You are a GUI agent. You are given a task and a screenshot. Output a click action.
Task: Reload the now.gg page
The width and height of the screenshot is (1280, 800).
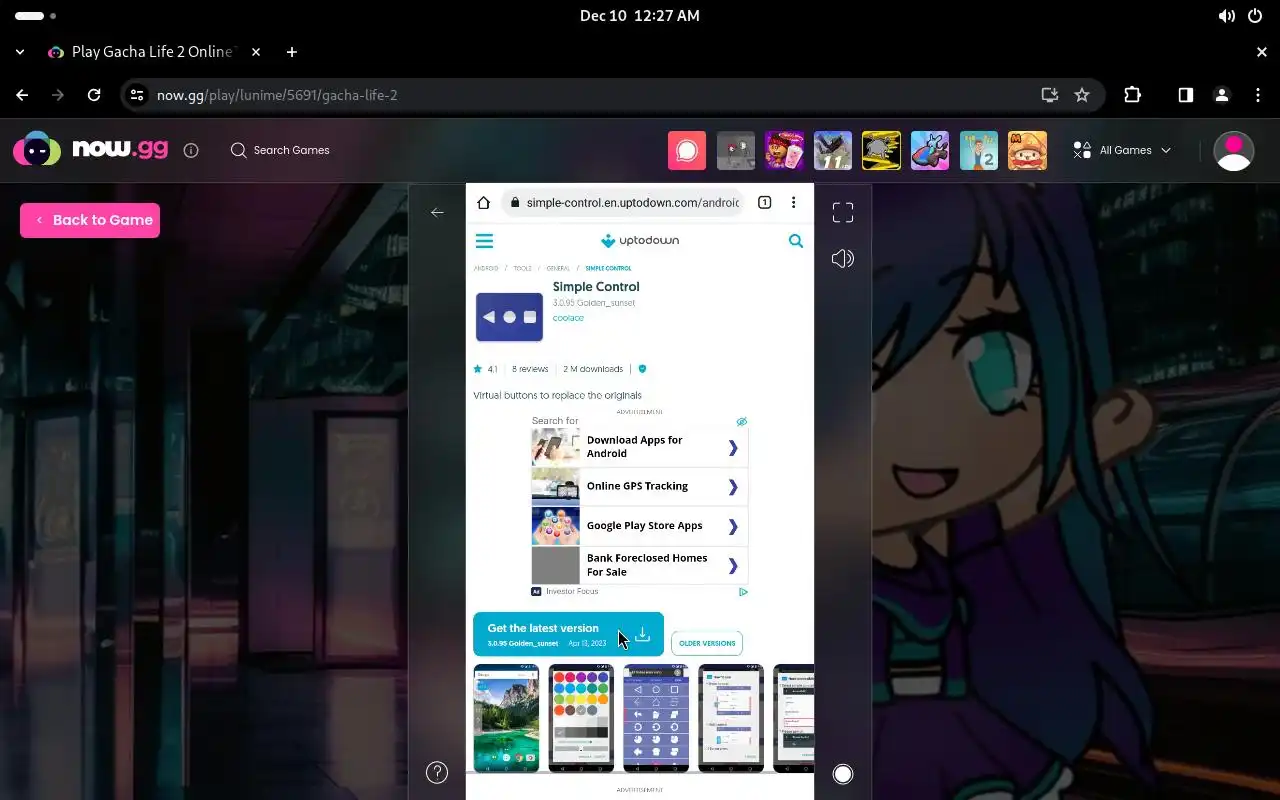pos(94,95)
